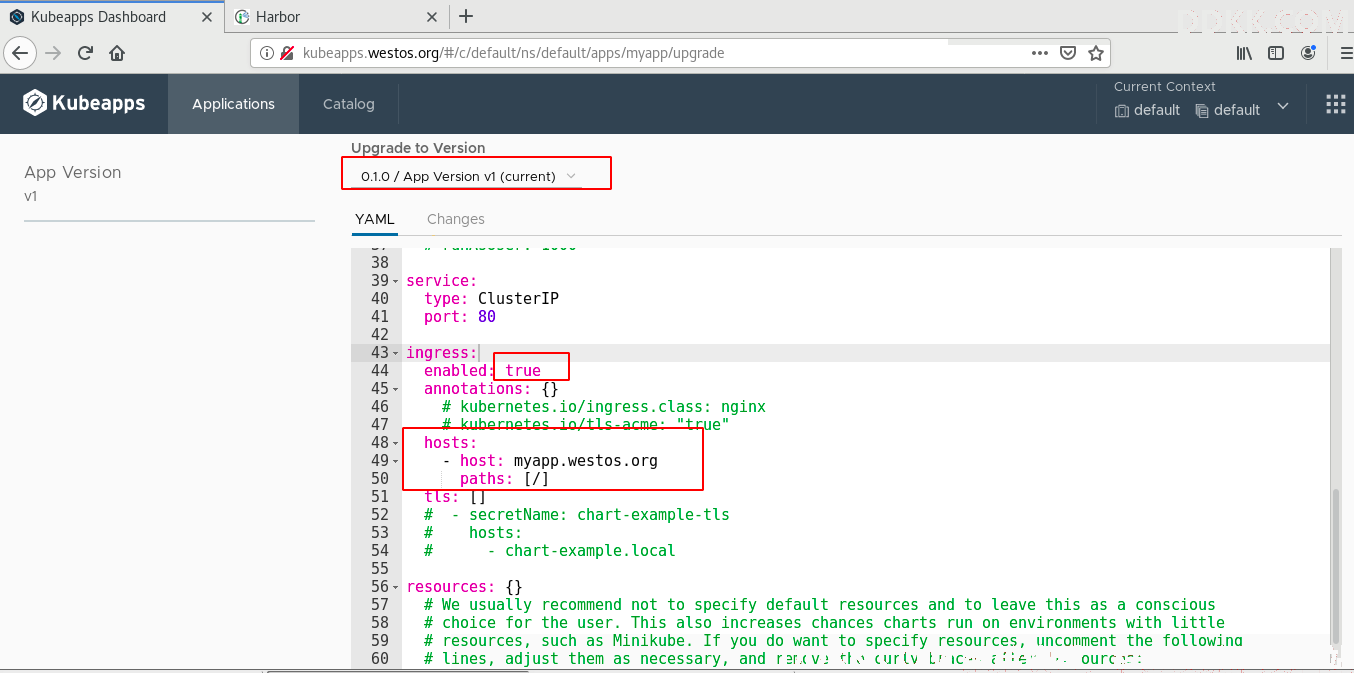Click the 'true' value on line 44
Image resolution: width=1354 pixels, height=673 pixels.
(x=523, y=371)
